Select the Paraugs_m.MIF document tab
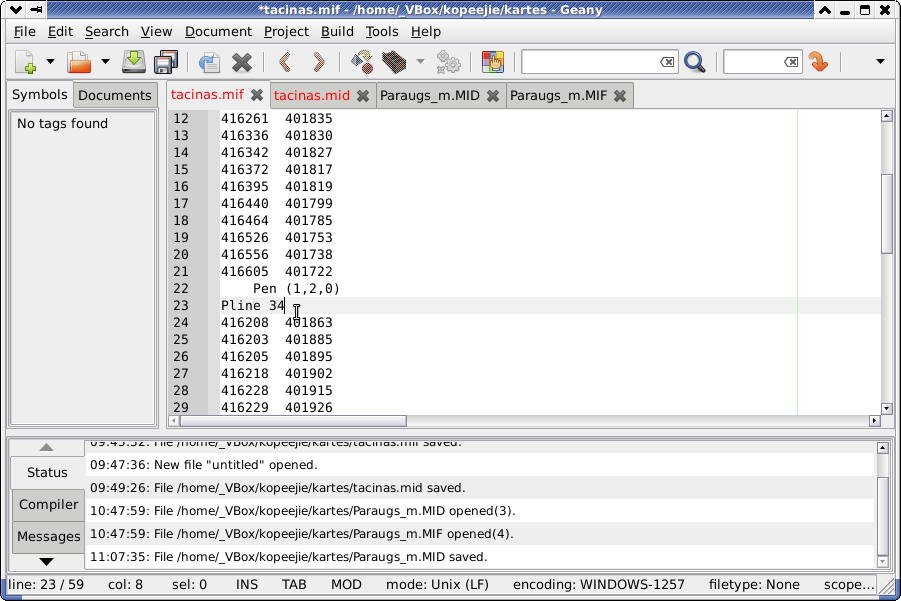The image size is (901, 601). (558, 95)
